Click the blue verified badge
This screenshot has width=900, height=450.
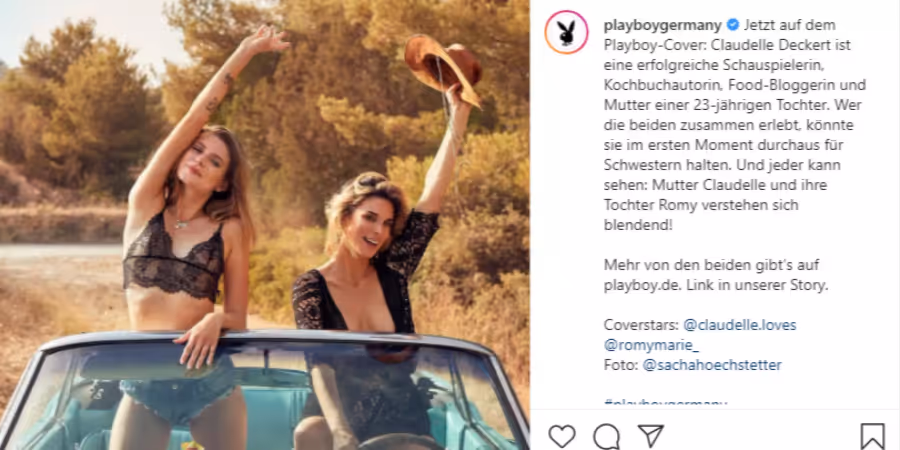click(732, 25)
